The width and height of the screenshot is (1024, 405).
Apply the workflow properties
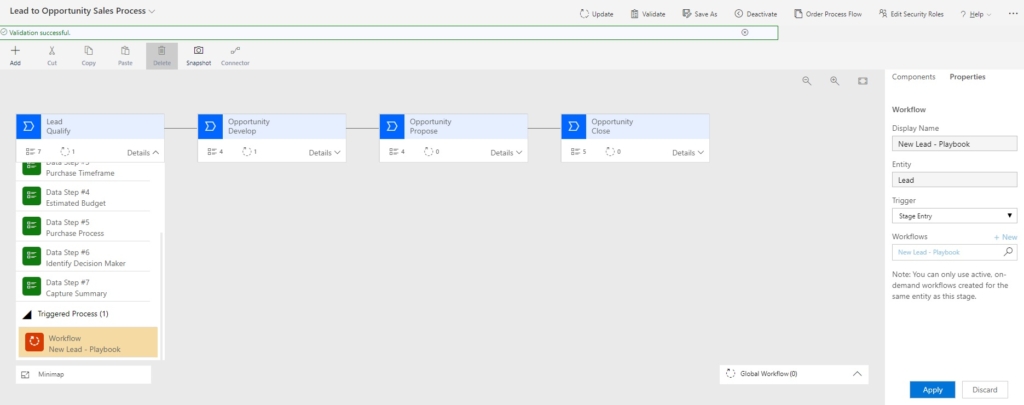click(932, 389)
